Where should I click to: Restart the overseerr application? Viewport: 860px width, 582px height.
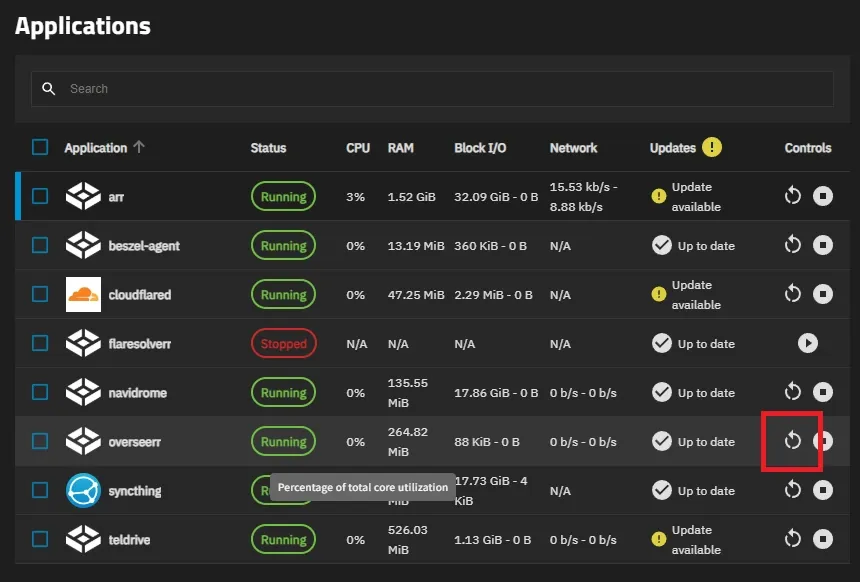(792, 441)
